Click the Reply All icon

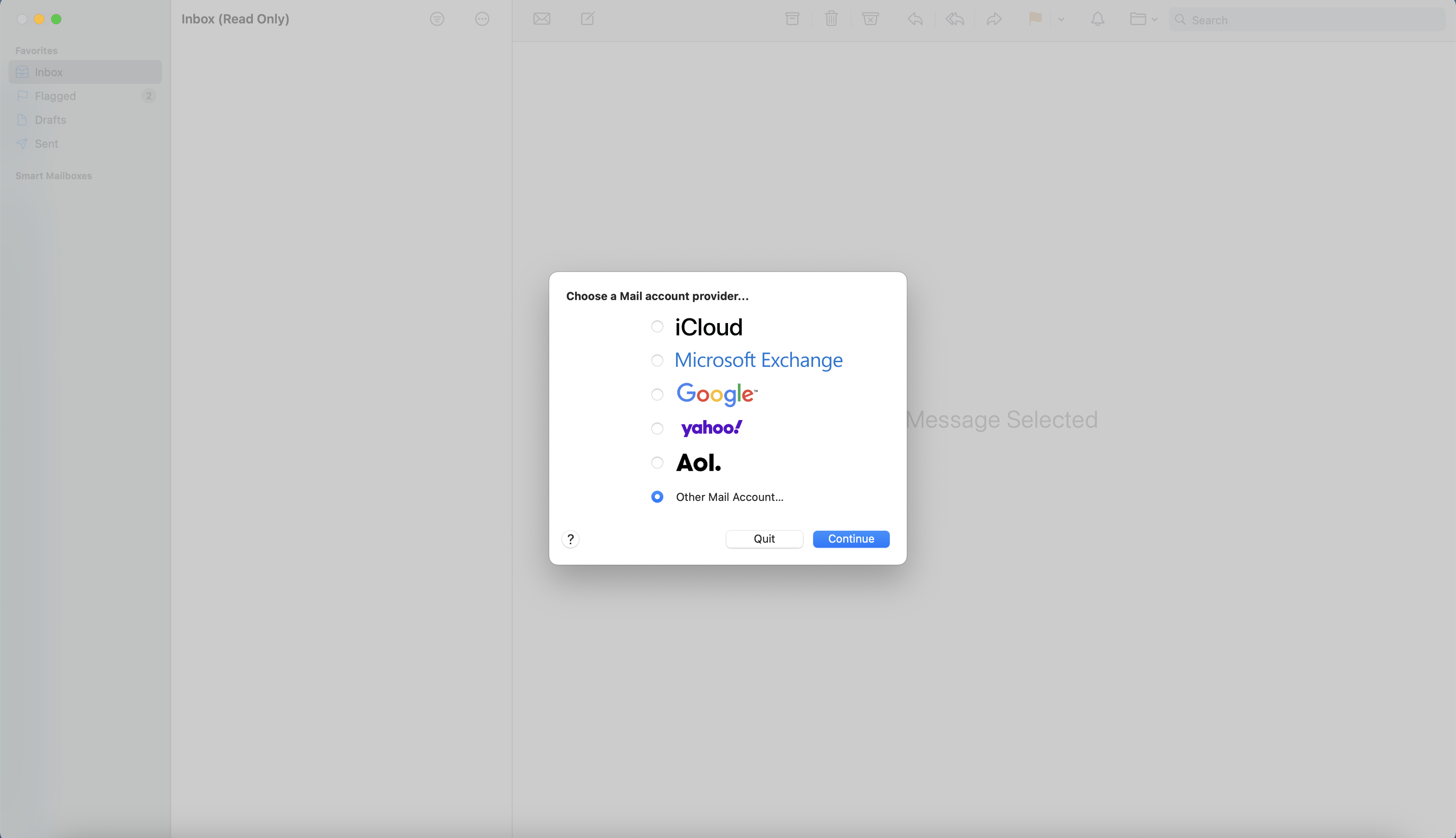pos(954,19)
